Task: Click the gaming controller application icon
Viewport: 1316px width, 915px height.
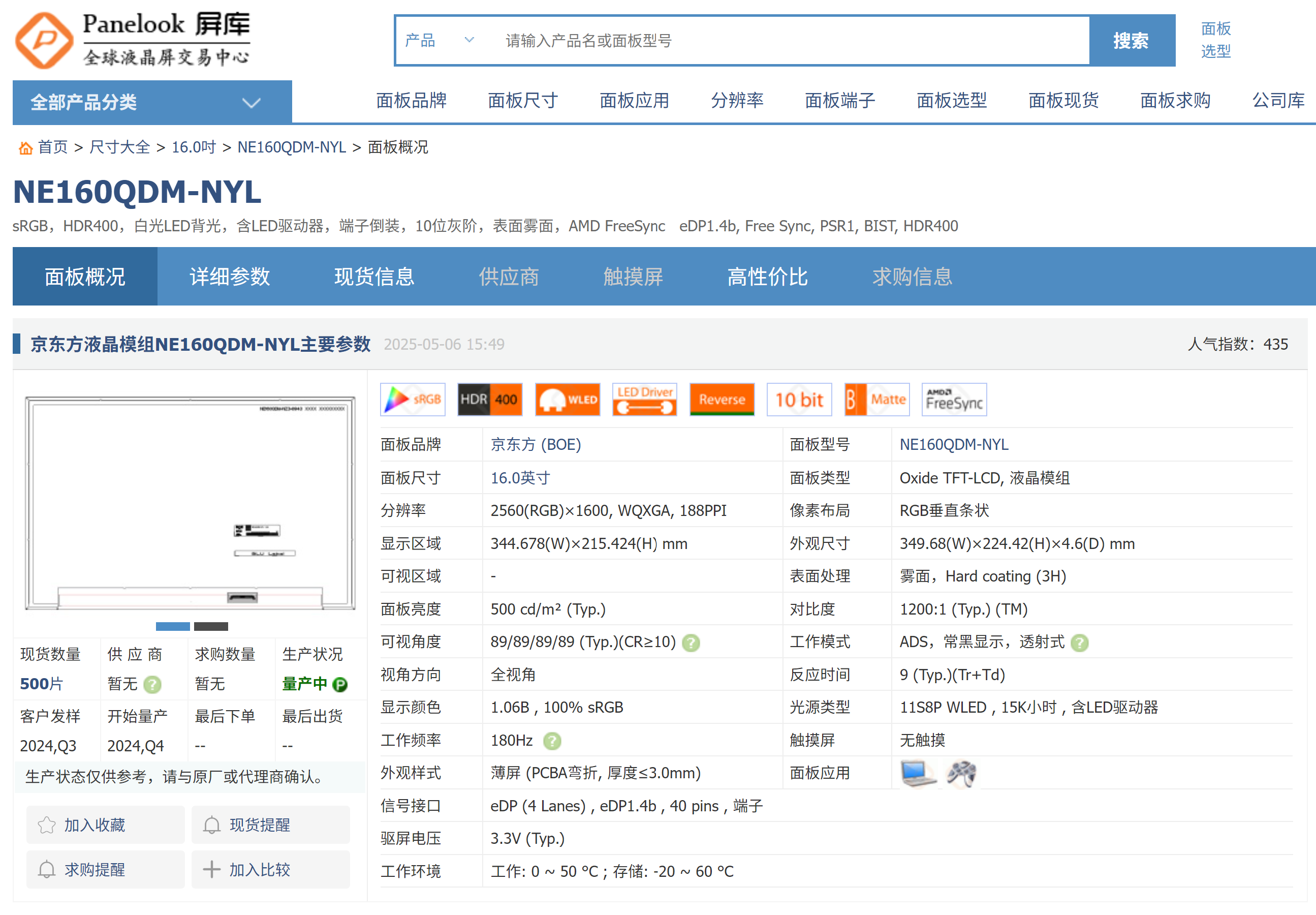Action: click(961, 773)
